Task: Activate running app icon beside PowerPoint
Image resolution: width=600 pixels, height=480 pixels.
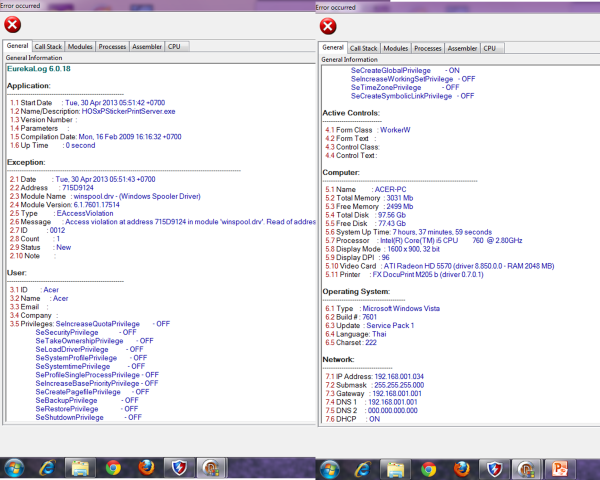Action: (x=526, y=469)
